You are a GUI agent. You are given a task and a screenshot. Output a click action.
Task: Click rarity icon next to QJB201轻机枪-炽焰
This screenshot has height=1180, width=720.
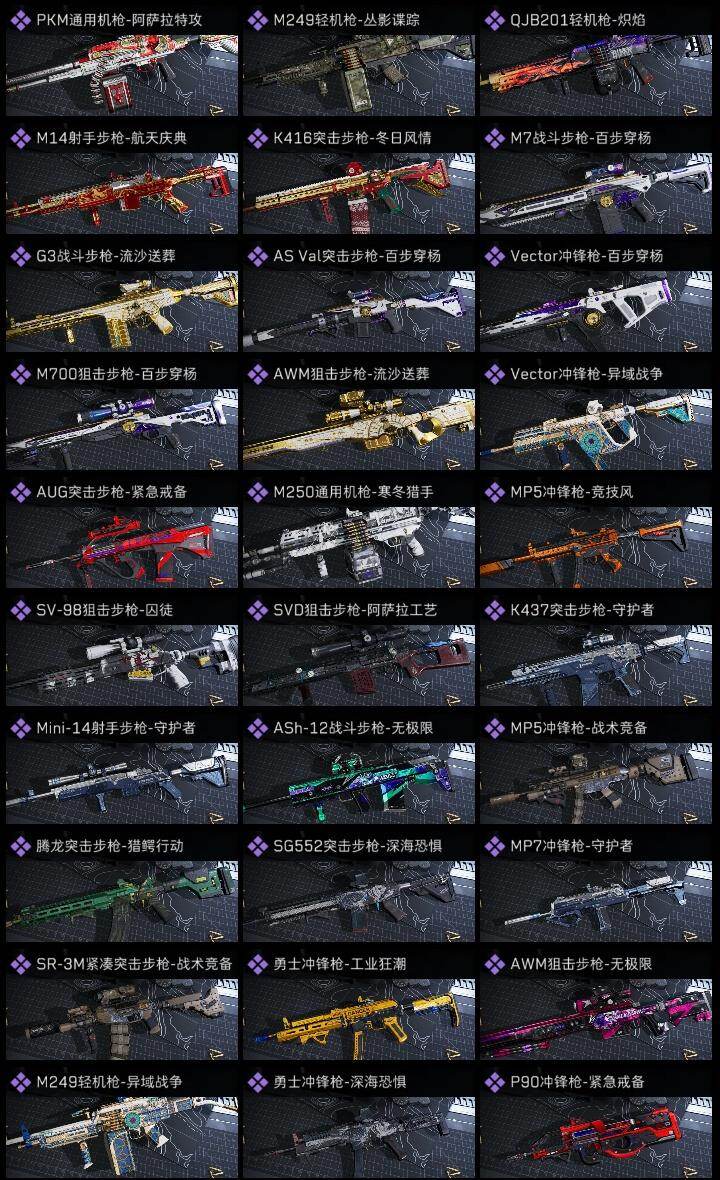coord(494,20)
